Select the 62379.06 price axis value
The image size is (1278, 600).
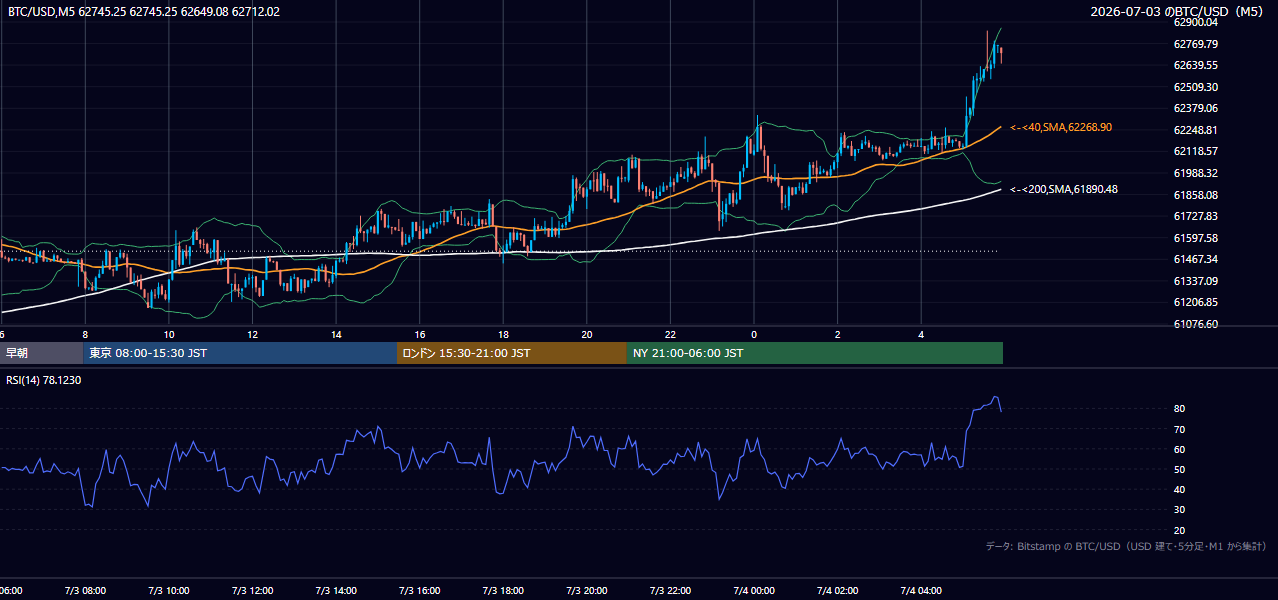[1196, 108]
